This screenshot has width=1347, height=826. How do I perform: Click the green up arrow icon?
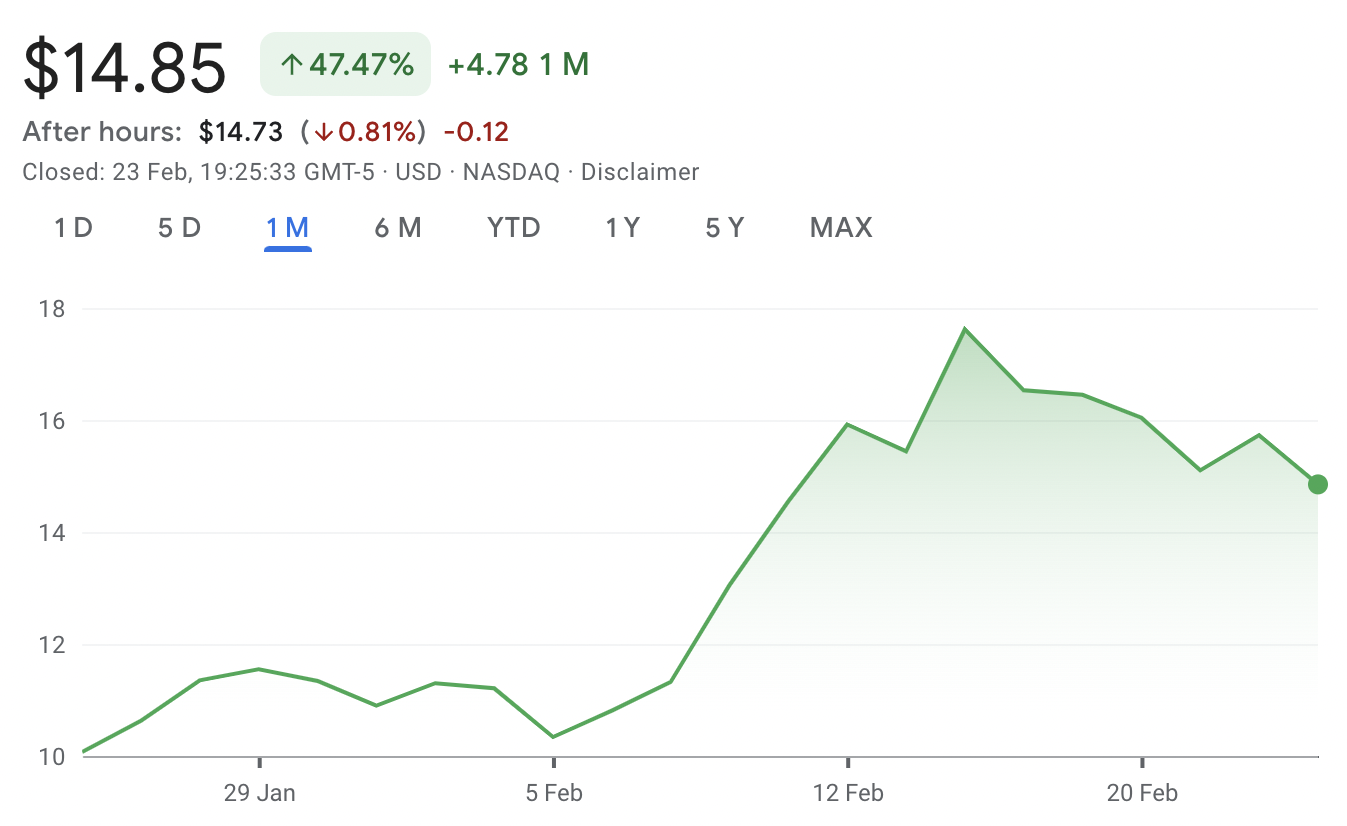(291, 66)
